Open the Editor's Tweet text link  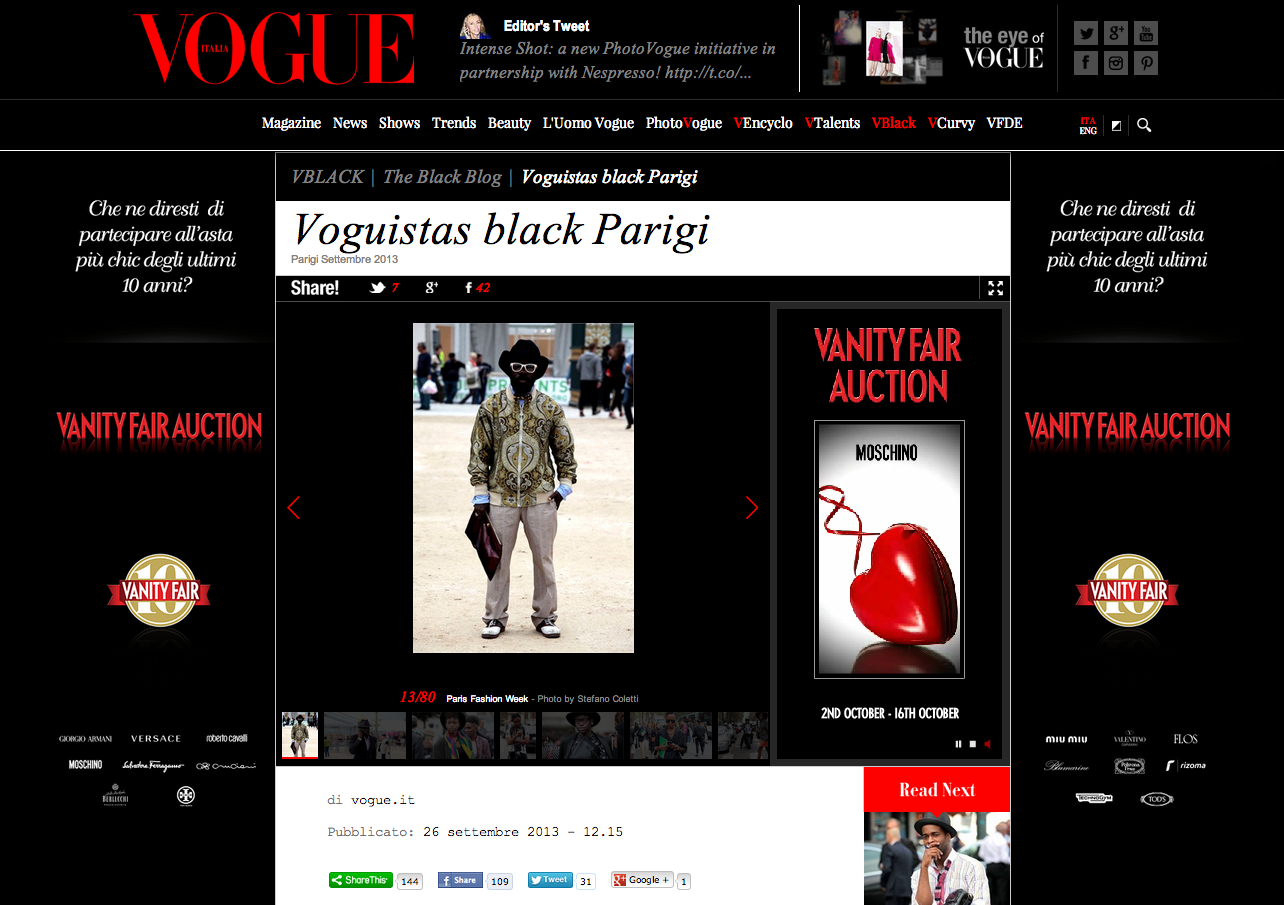[617, 60]
